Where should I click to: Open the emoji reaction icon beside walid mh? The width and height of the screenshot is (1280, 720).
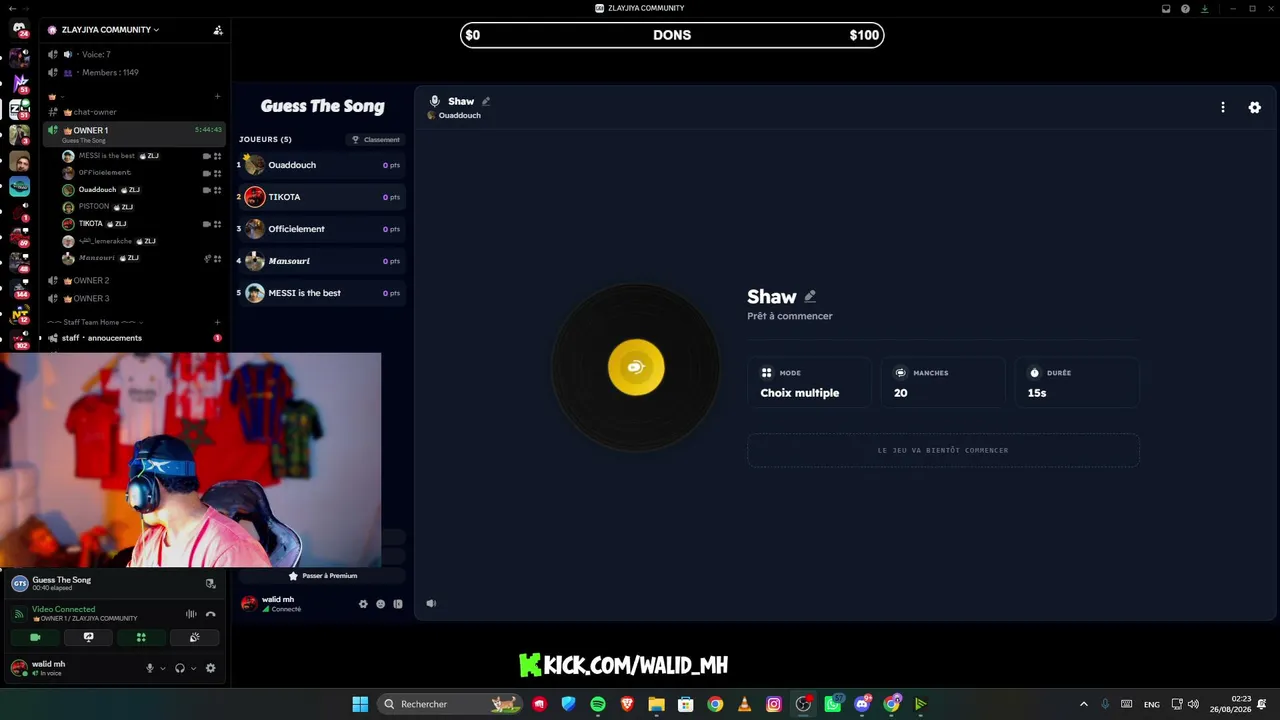(380, 604)
